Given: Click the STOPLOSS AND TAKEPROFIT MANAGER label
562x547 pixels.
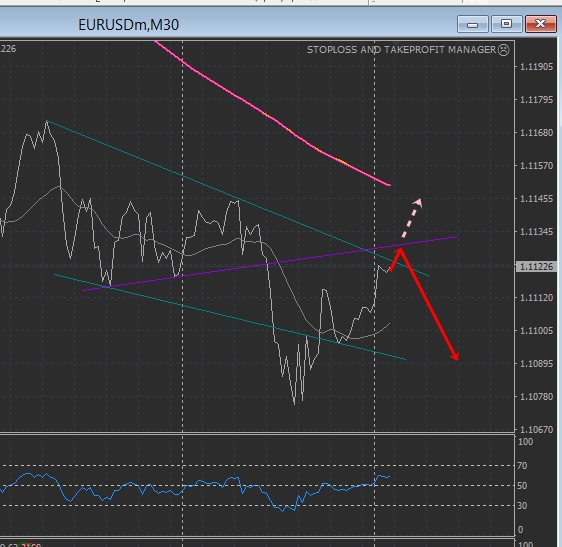Looking at the screenshot, I should pyautogui.click(x=401, y=49).
